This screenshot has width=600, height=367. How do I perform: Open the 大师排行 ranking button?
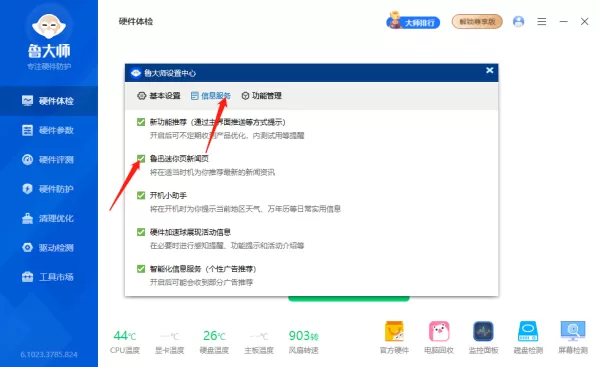[413, 22]
